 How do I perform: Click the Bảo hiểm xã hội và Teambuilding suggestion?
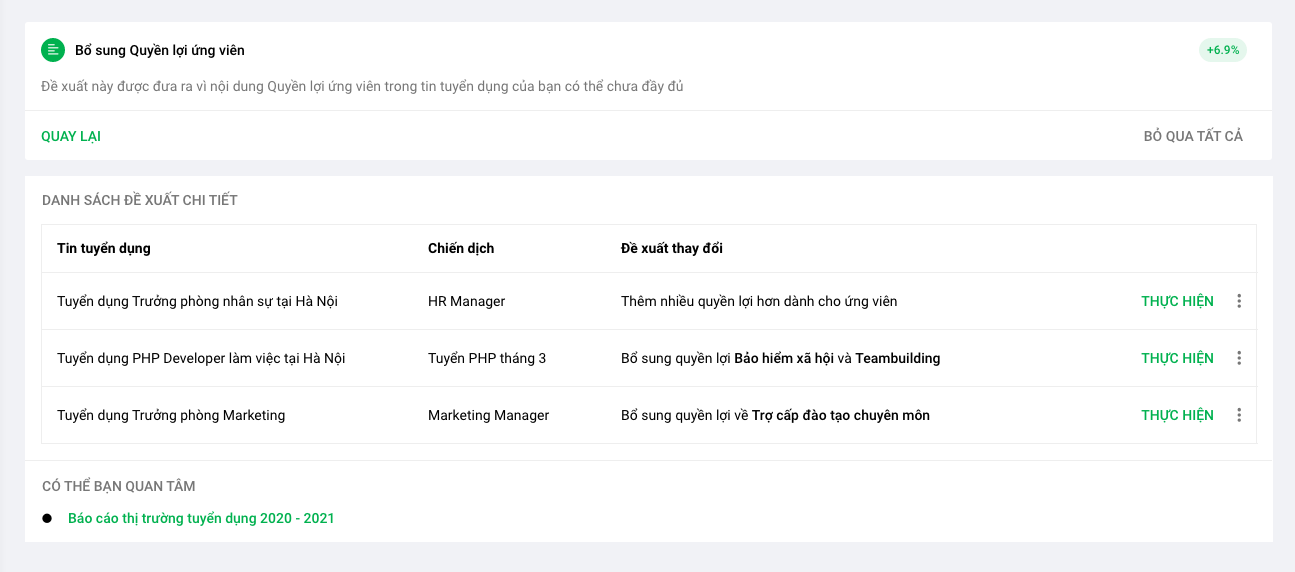(781, 358)
